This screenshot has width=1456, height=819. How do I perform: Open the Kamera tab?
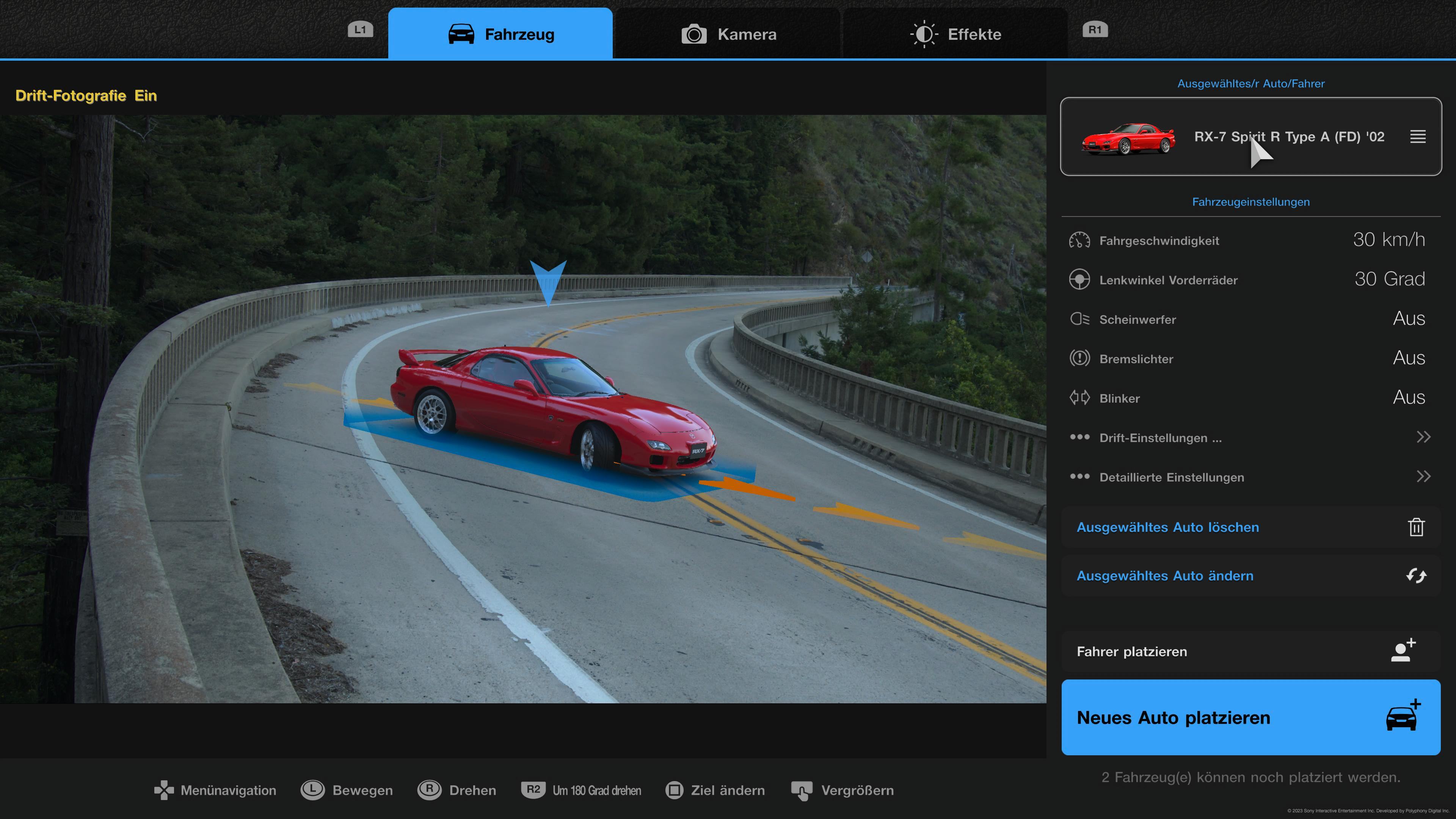point(728,33)
